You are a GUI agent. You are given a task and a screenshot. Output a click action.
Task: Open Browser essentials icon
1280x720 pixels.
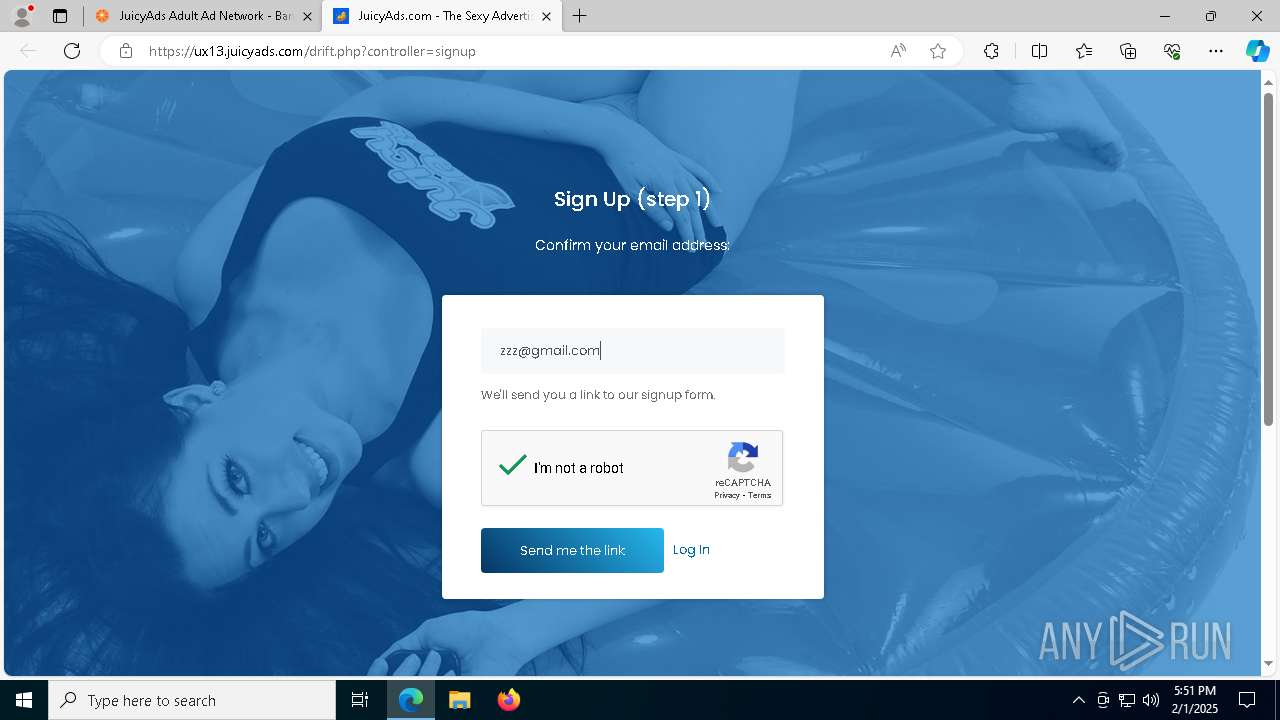pos(1172,51)
